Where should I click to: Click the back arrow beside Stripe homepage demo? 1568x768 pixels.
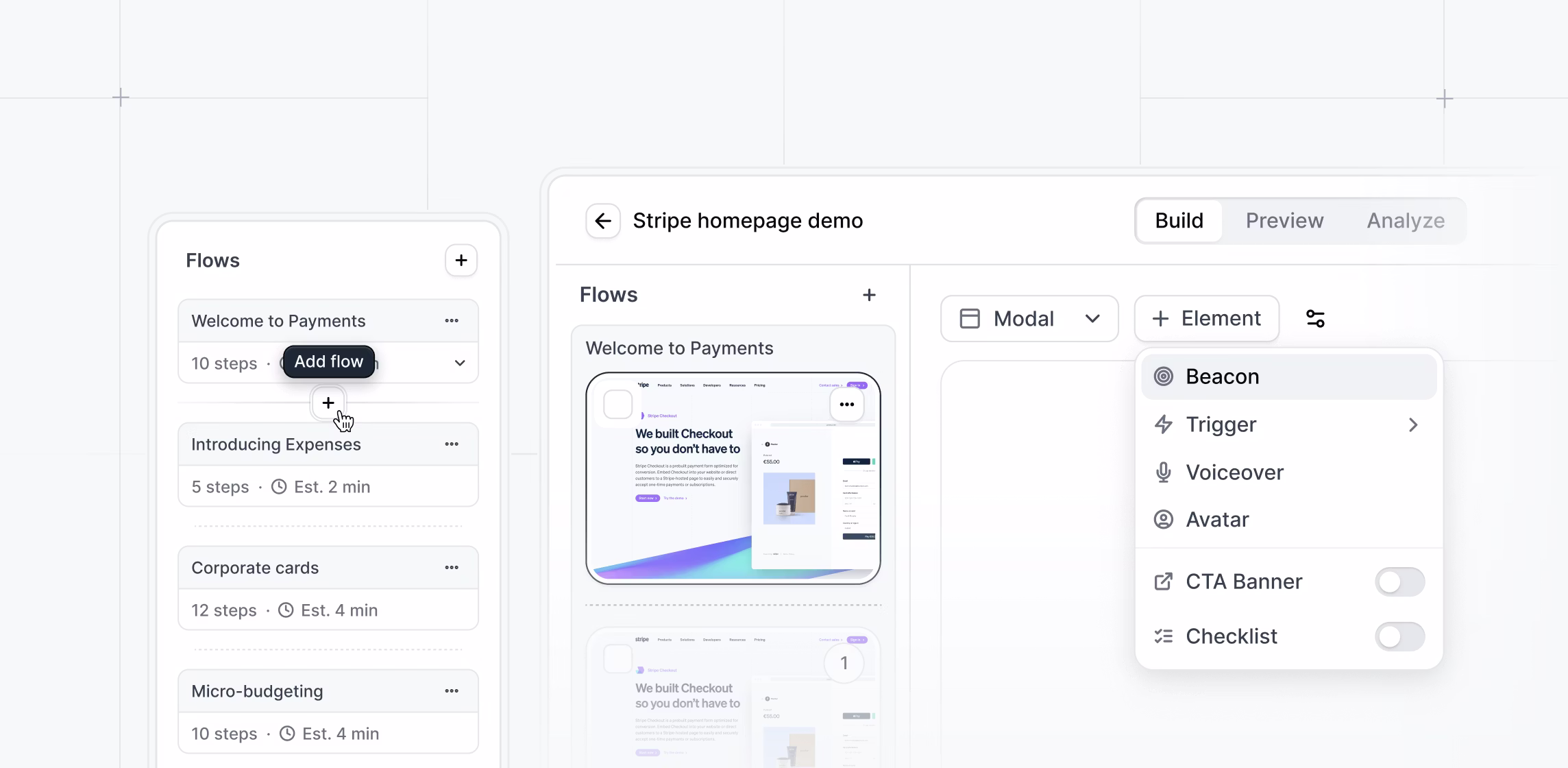click(x=603, y=221)
